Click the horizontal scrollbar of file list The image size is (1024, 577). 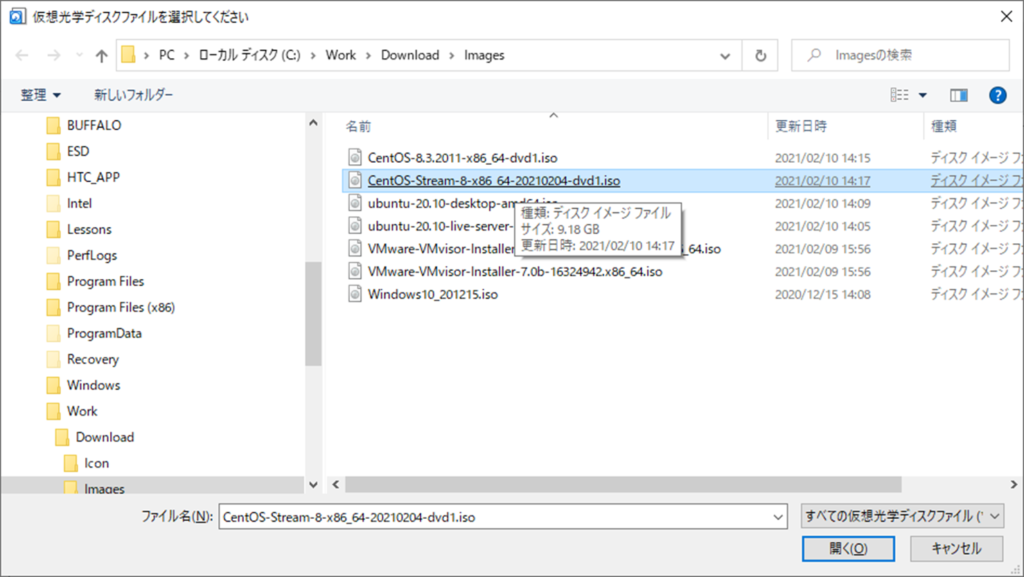point(623,484)
